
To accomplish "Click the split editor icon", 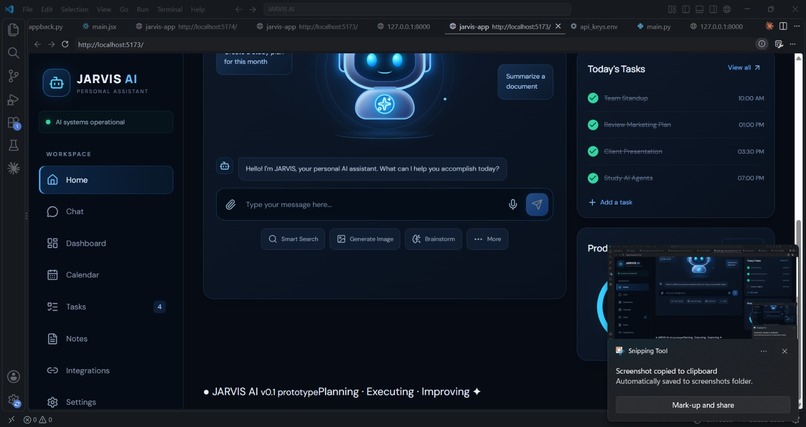I will point(783,26).
